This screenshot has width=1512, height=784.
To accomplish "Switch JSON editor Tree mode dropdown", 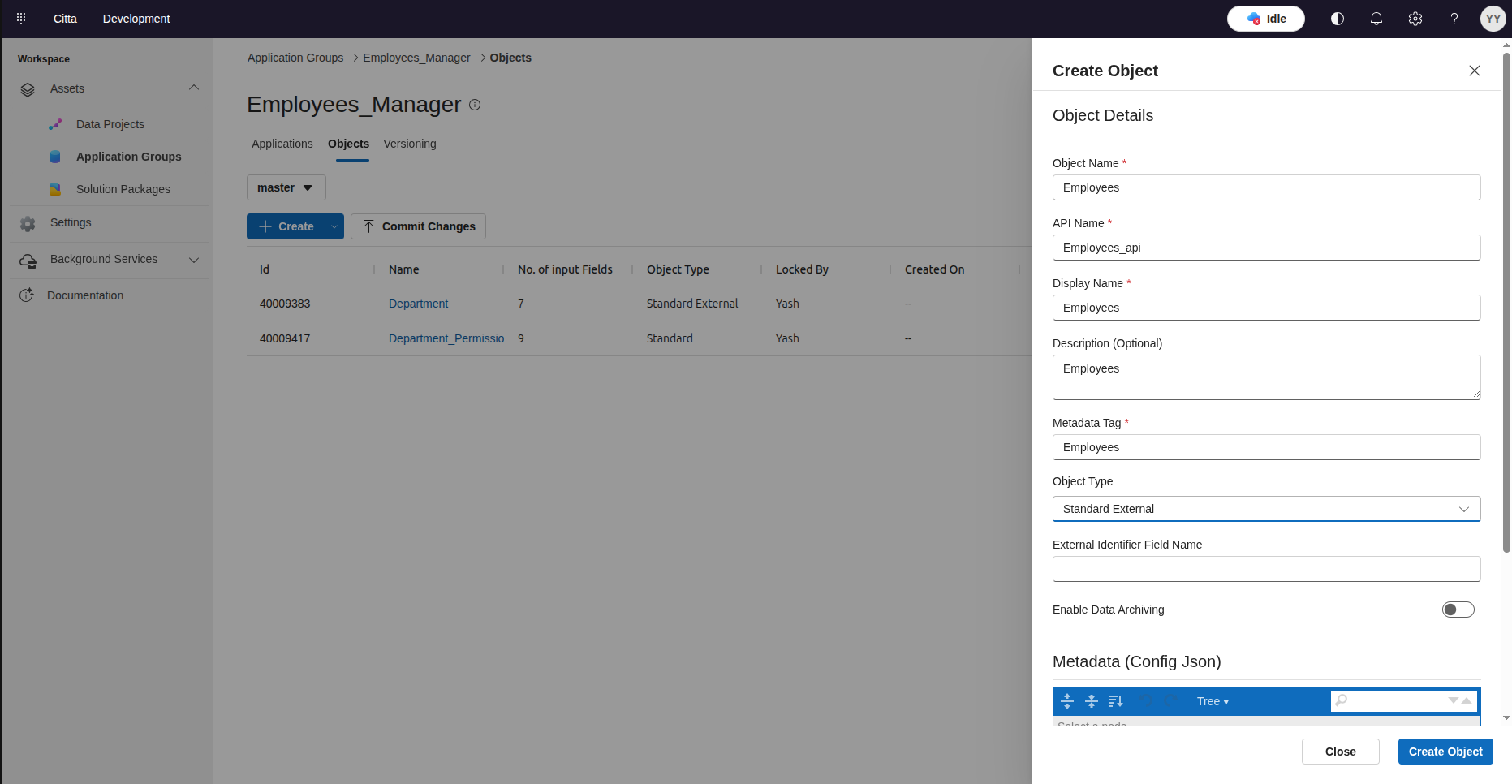I will (x=1213, y=701).
